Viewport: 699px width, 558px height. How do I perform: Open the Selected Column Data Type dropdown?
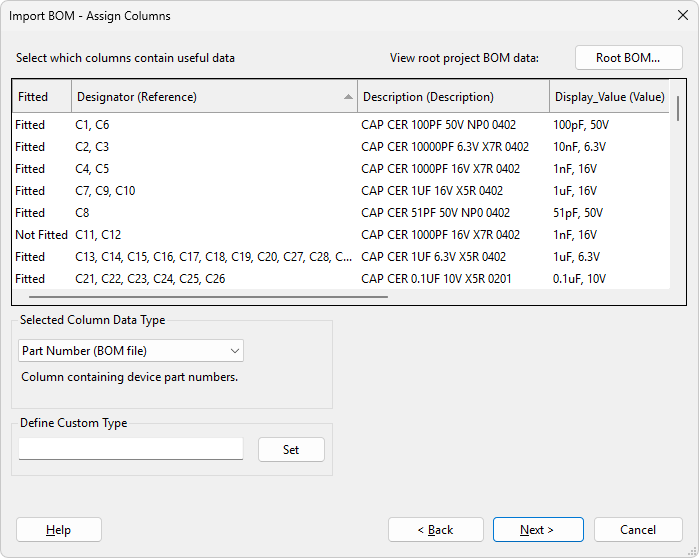131,351
